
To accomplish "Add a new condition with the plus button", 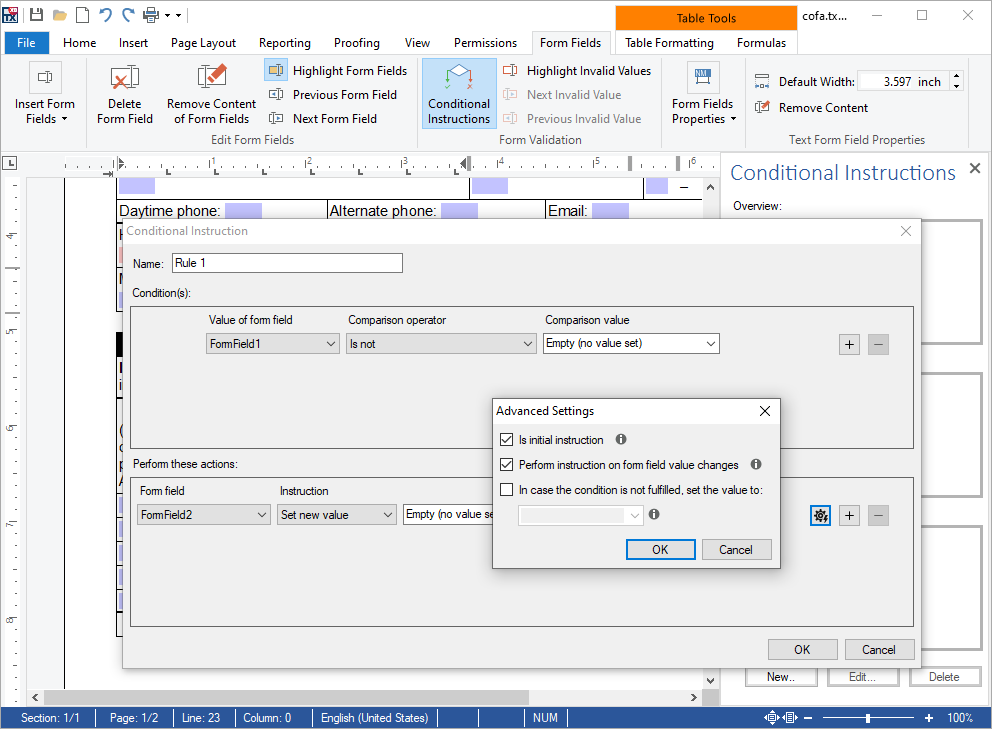I will pos(848,343).
